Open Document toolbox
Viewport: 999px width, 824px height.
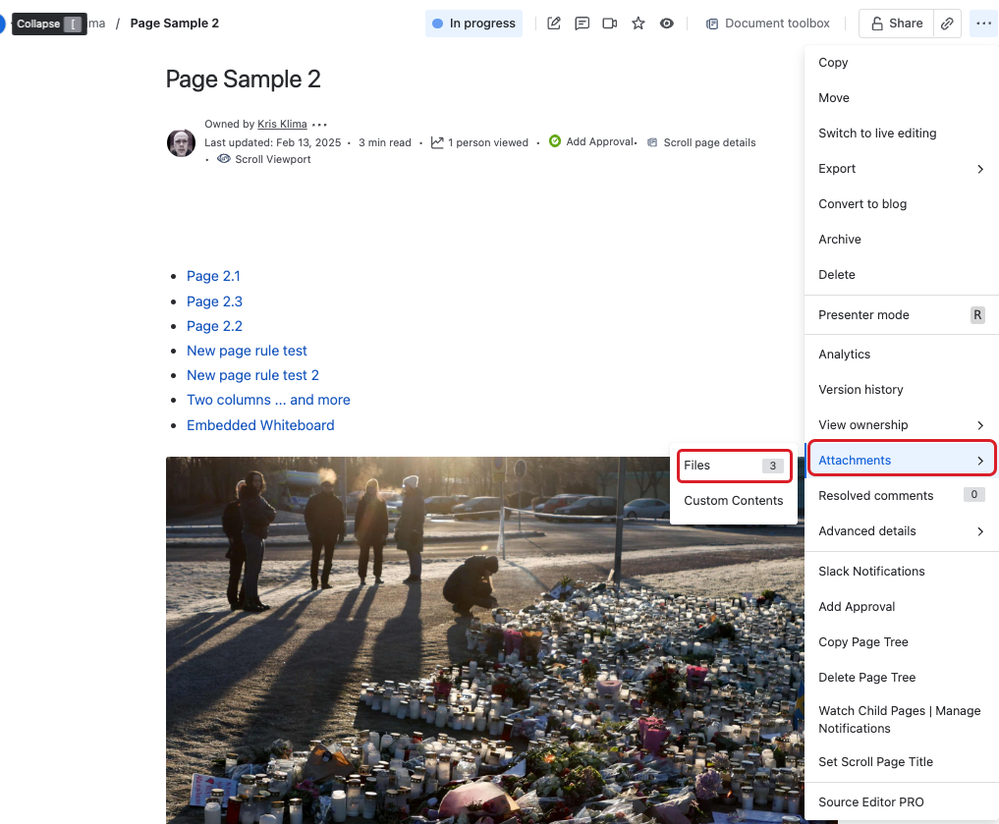tap(768, 24)
